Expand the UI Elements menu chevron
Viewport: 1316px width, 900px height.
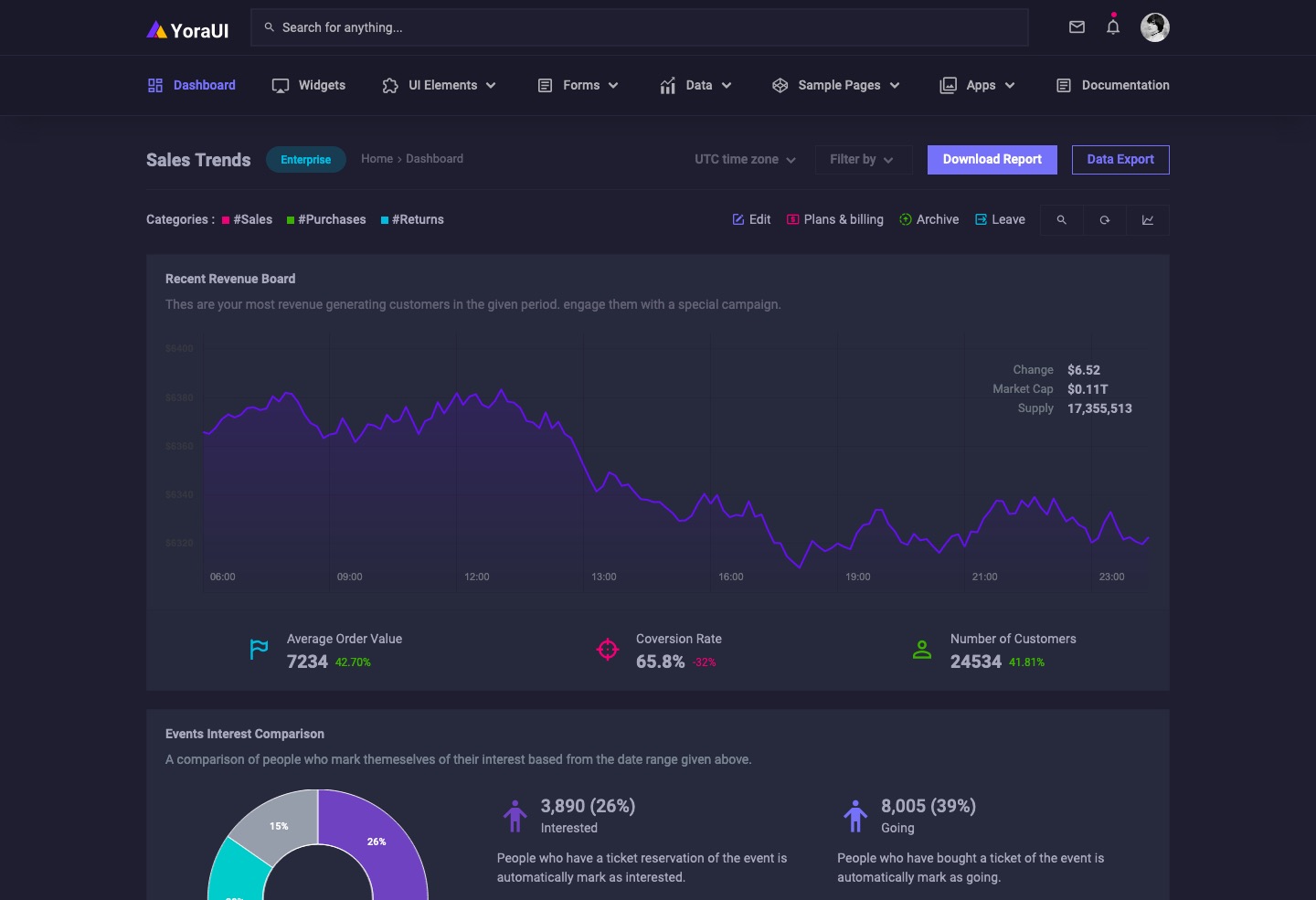pos(491,86)
